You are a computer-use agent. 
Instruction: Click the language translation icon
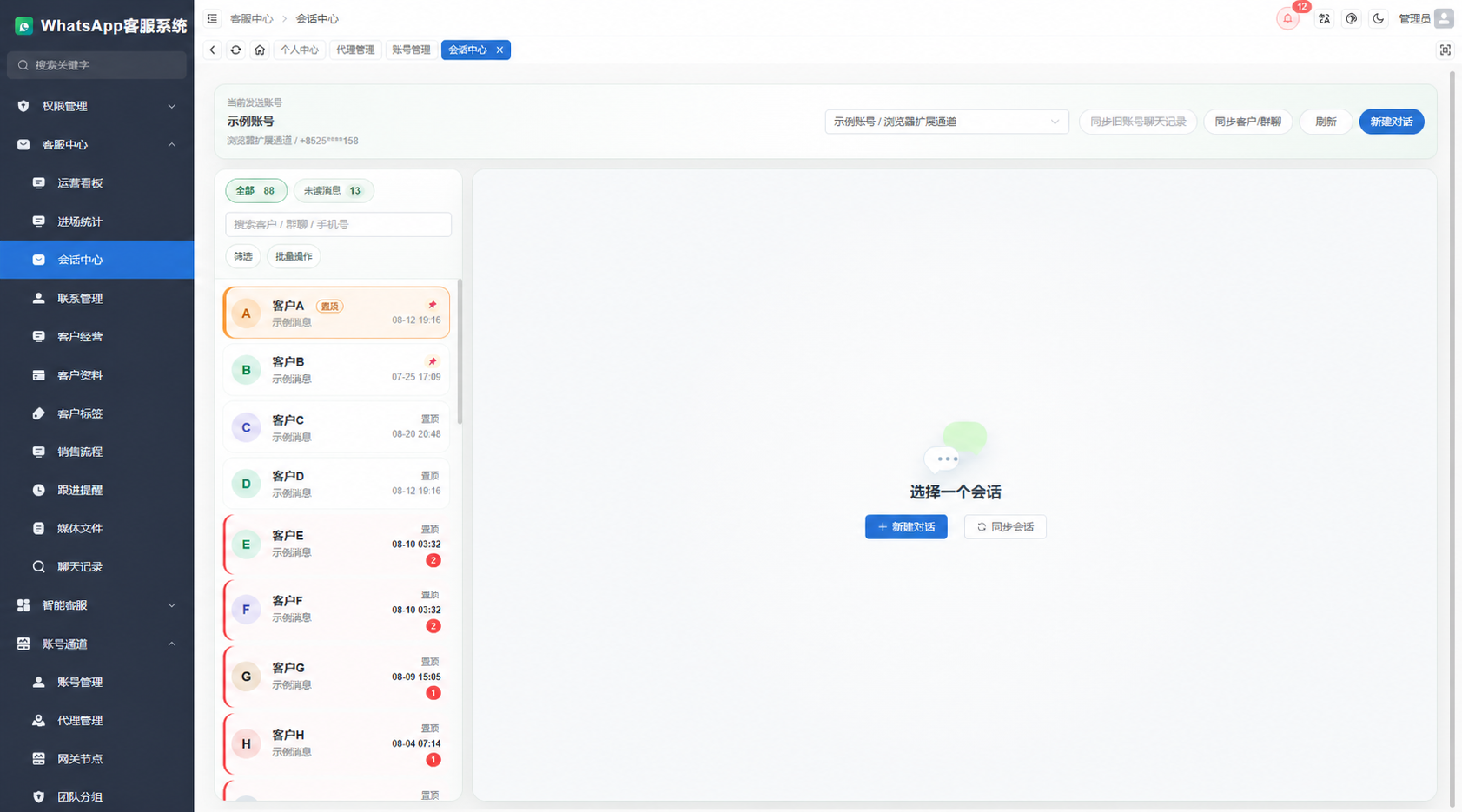(x=1324, y=18)
